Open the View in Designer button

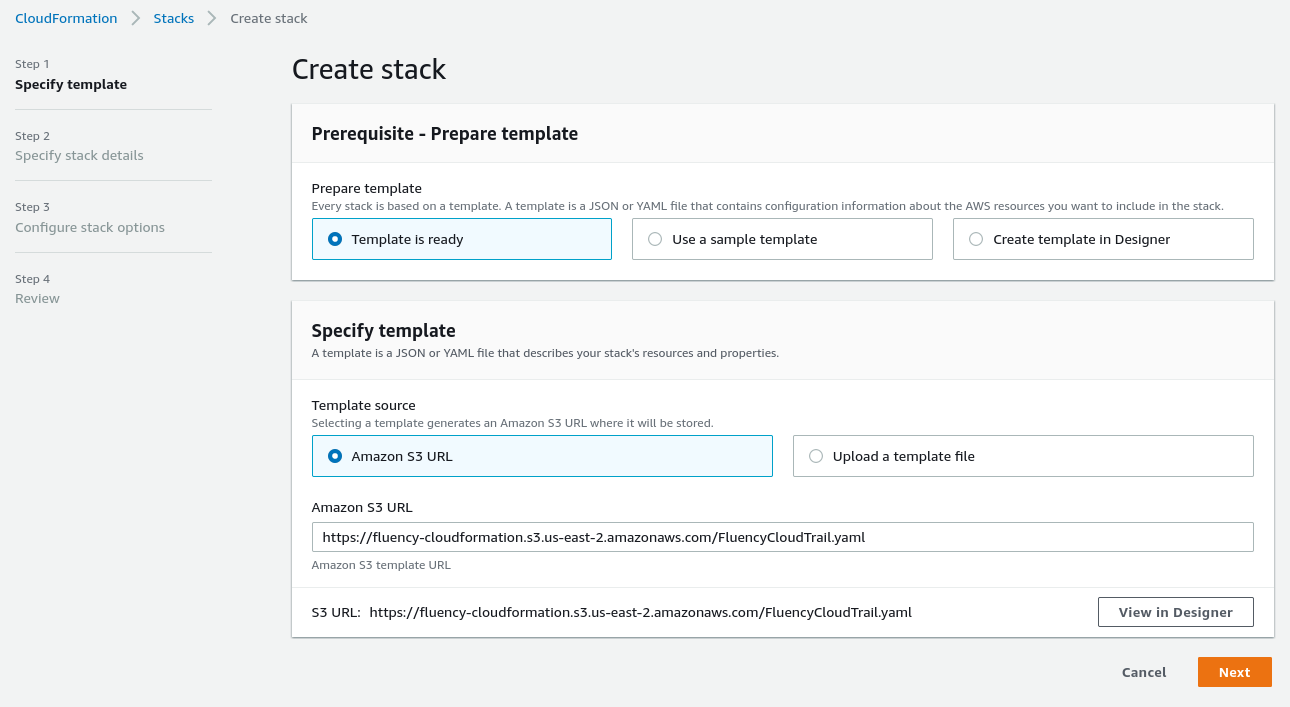1176,612
